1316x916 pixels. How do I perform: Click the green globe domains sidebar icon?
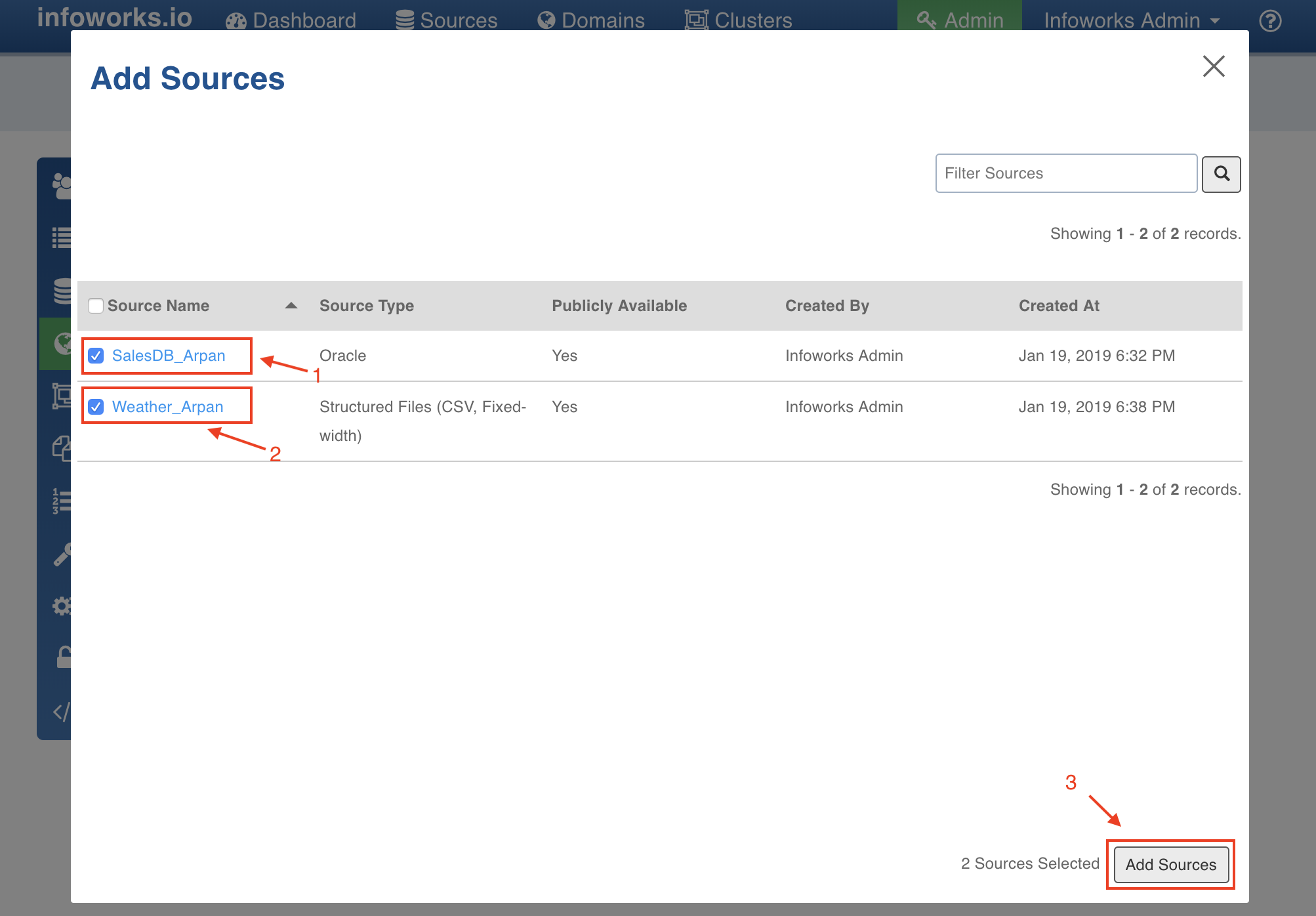55,344
